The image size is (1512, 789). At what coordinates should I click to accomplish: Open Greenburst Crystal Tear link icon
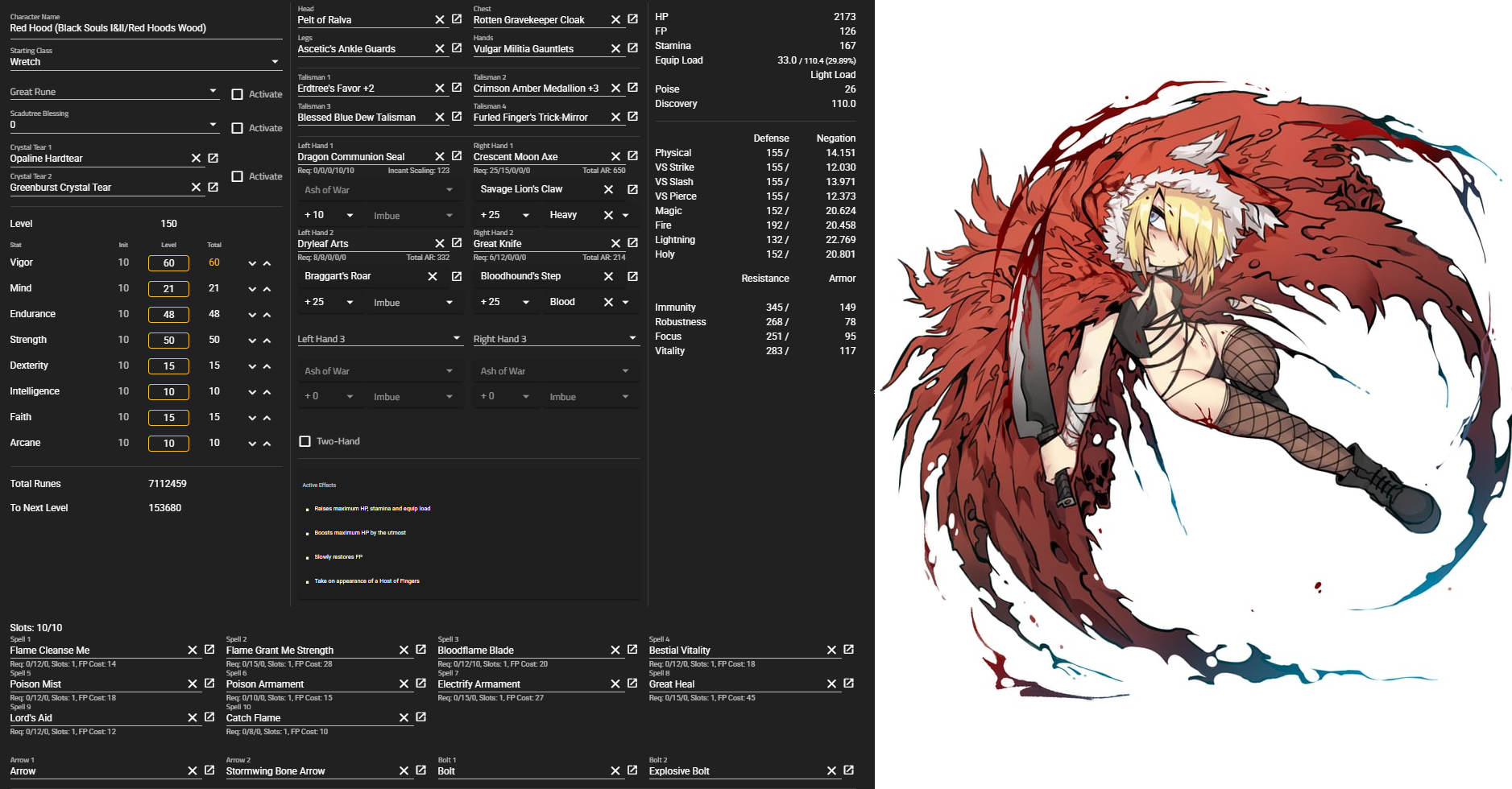coord(213,187)
